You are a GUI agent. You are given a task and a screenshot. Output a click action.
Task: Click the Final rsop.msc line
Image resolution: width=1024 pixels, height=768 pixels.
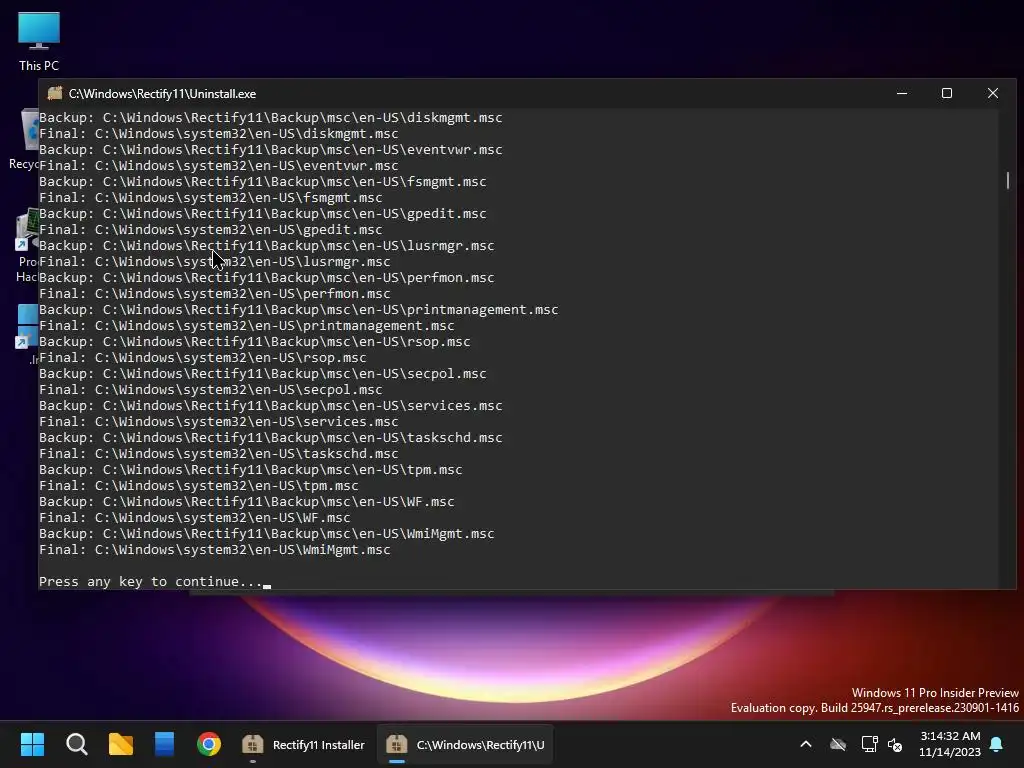coord(203,357)
